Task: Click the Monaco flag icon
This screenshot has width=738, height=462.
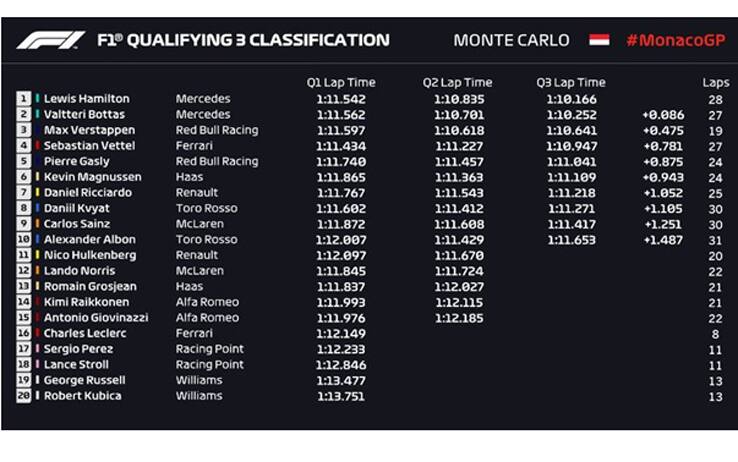Action: [x=599, y=41]
